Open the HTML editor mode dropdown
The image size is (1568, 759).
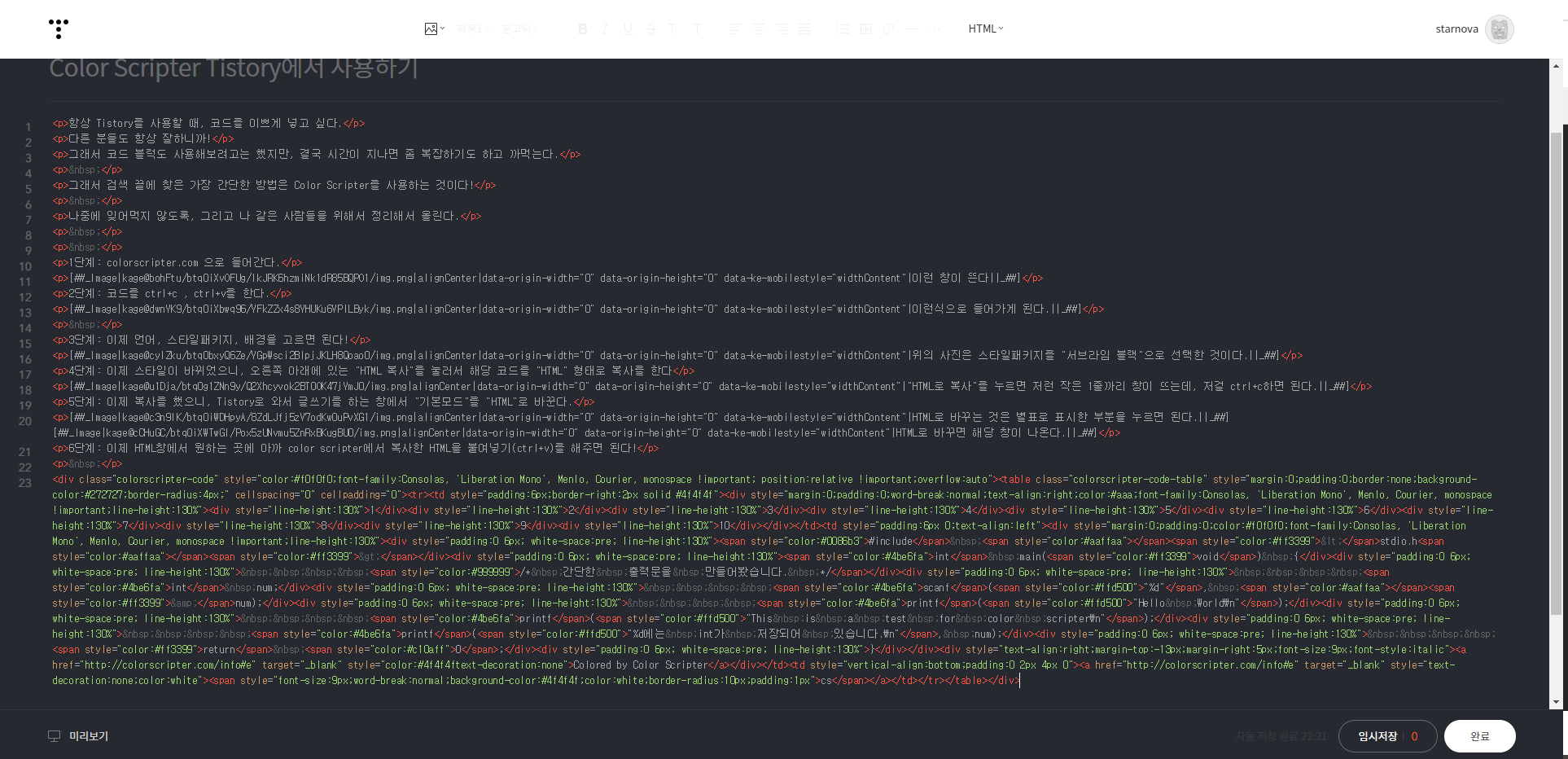pyautogui.click(x=986, y=29)
